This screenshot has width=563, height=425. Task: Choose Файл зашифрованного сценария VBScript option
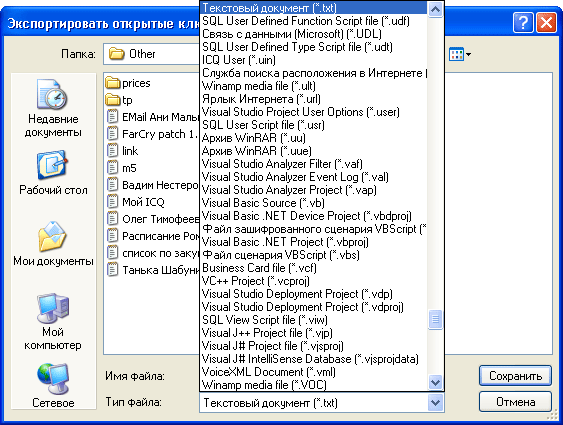pyautogui.click(x=313, y=229)
